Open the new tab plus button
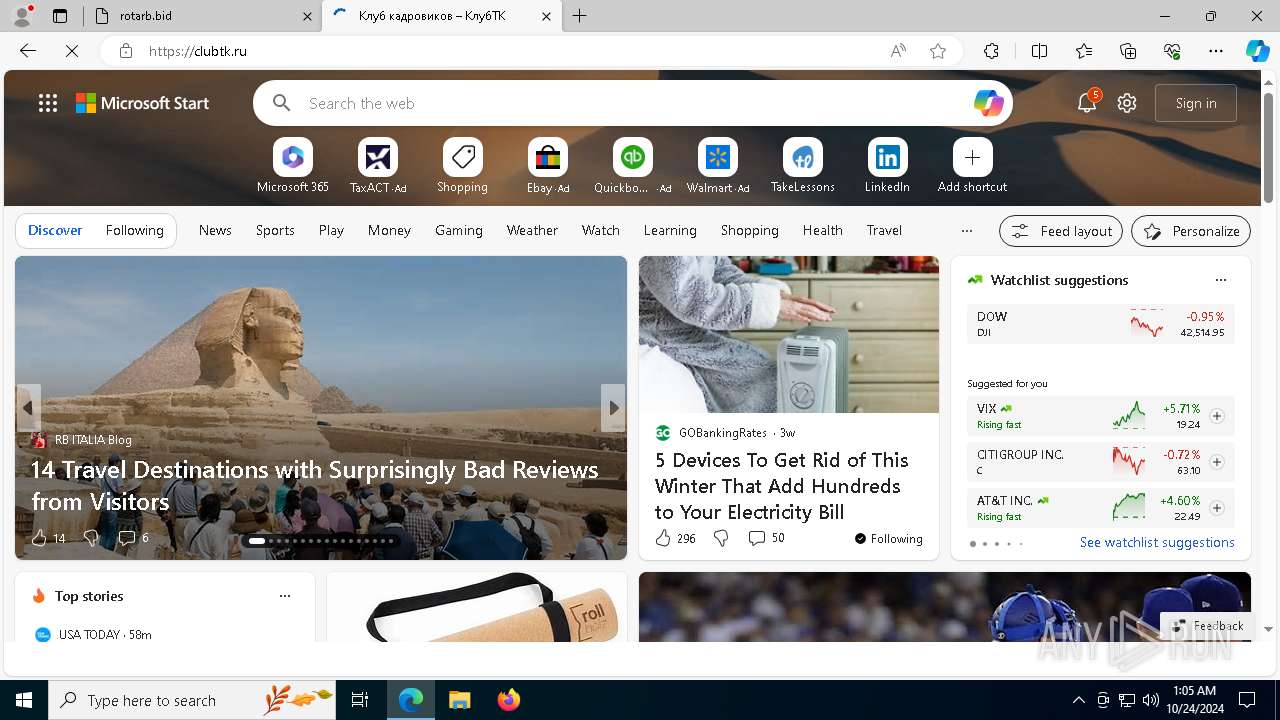Image resolution: width=1280 pixels, height=720 pixels. click(580, 16)
